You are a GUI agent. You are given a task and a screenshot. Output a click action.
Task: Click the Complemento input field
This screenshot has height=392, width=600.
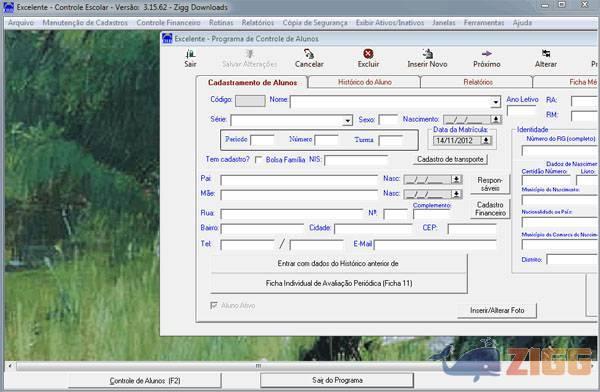pos(431,214)
